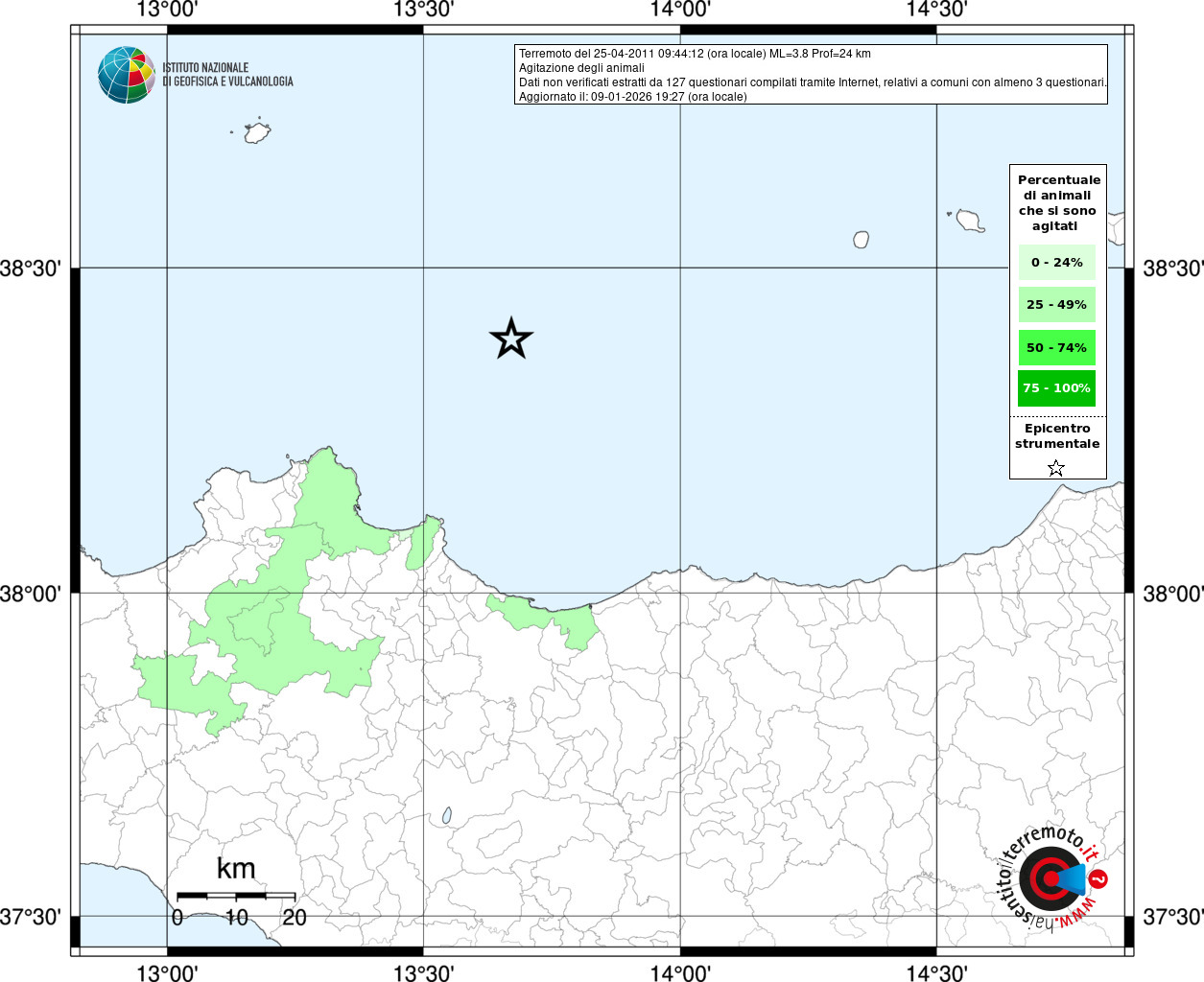
Task: Click the shaded island nearest the legend box
Action: pos(971,222)
